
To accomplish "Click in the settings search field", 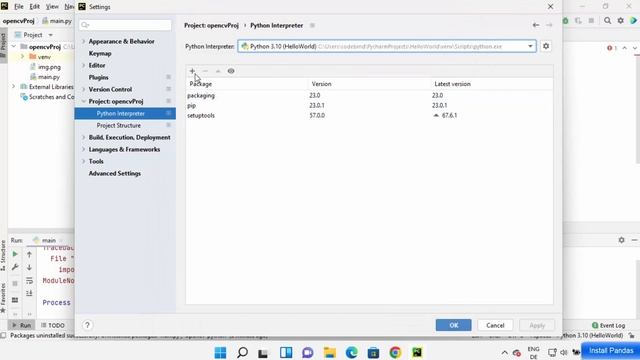I will 125,25.
